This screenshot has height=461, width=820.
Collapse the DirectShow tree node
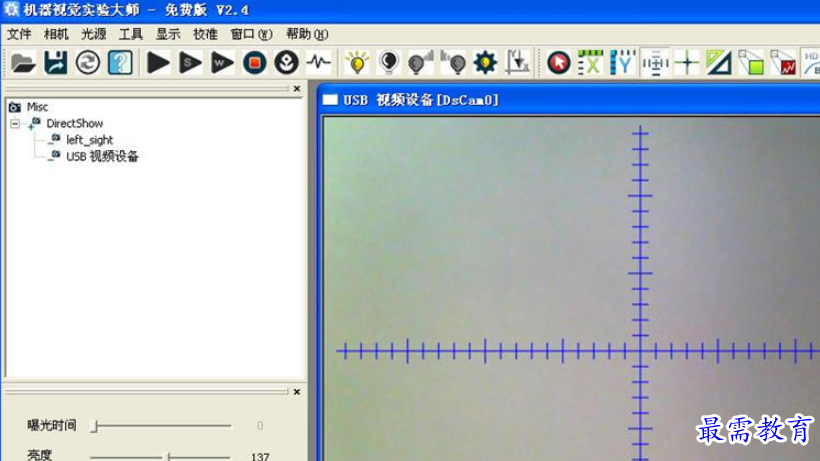click(x=15, y=124)
